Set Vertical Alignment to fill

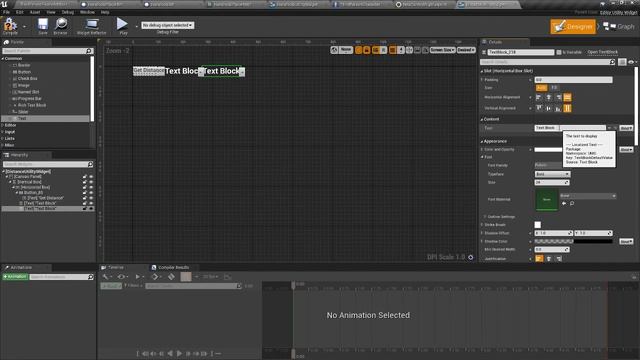pyautogui.click(x=567, y=108)
